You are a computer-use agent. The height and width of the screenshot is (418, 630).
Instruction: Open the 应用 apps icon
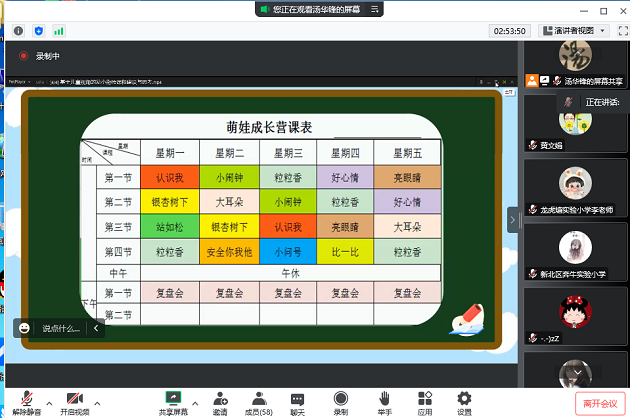point(425,401)
